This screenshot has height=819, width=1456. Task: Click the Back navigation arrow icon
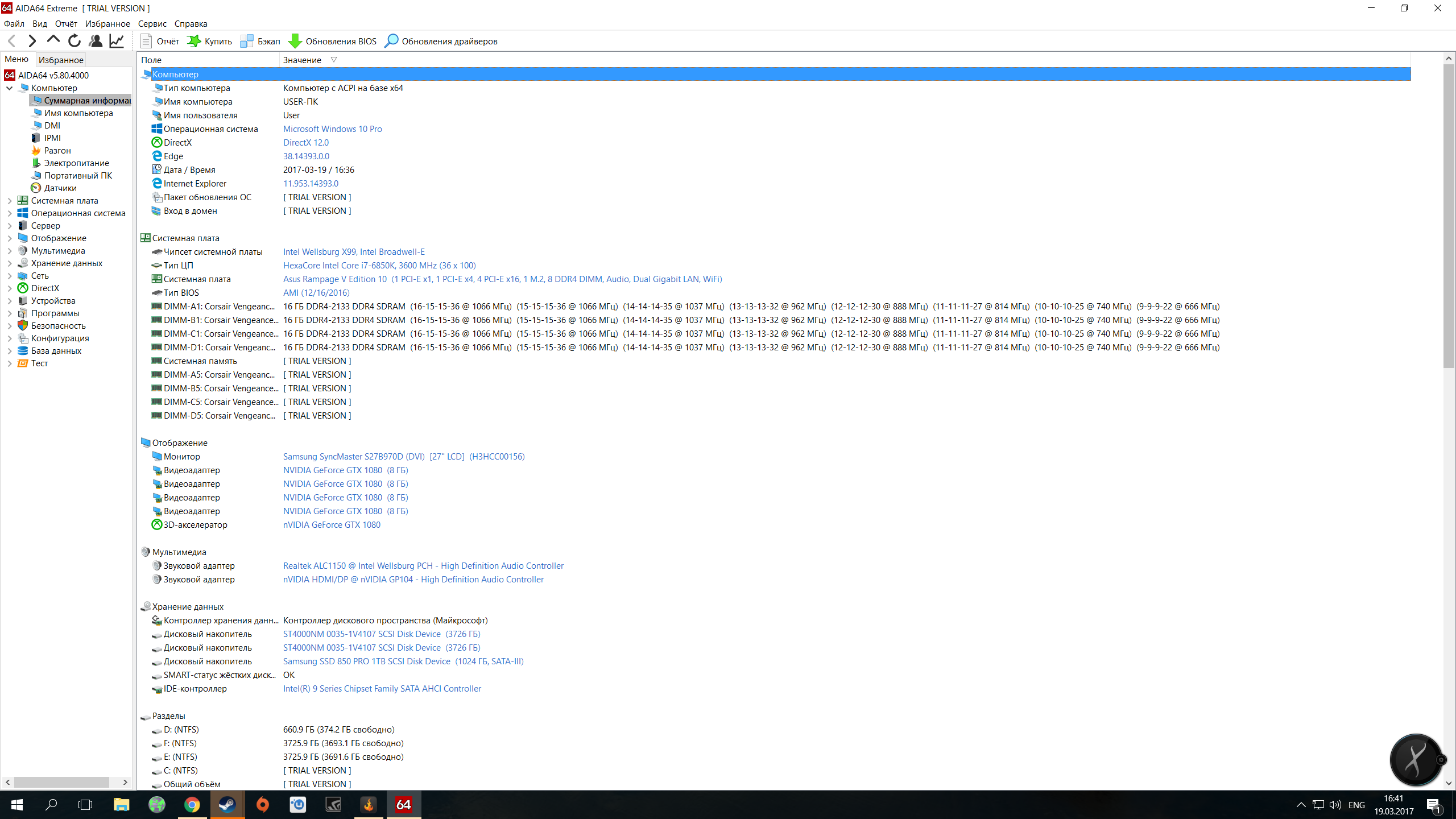pos(12,41)
